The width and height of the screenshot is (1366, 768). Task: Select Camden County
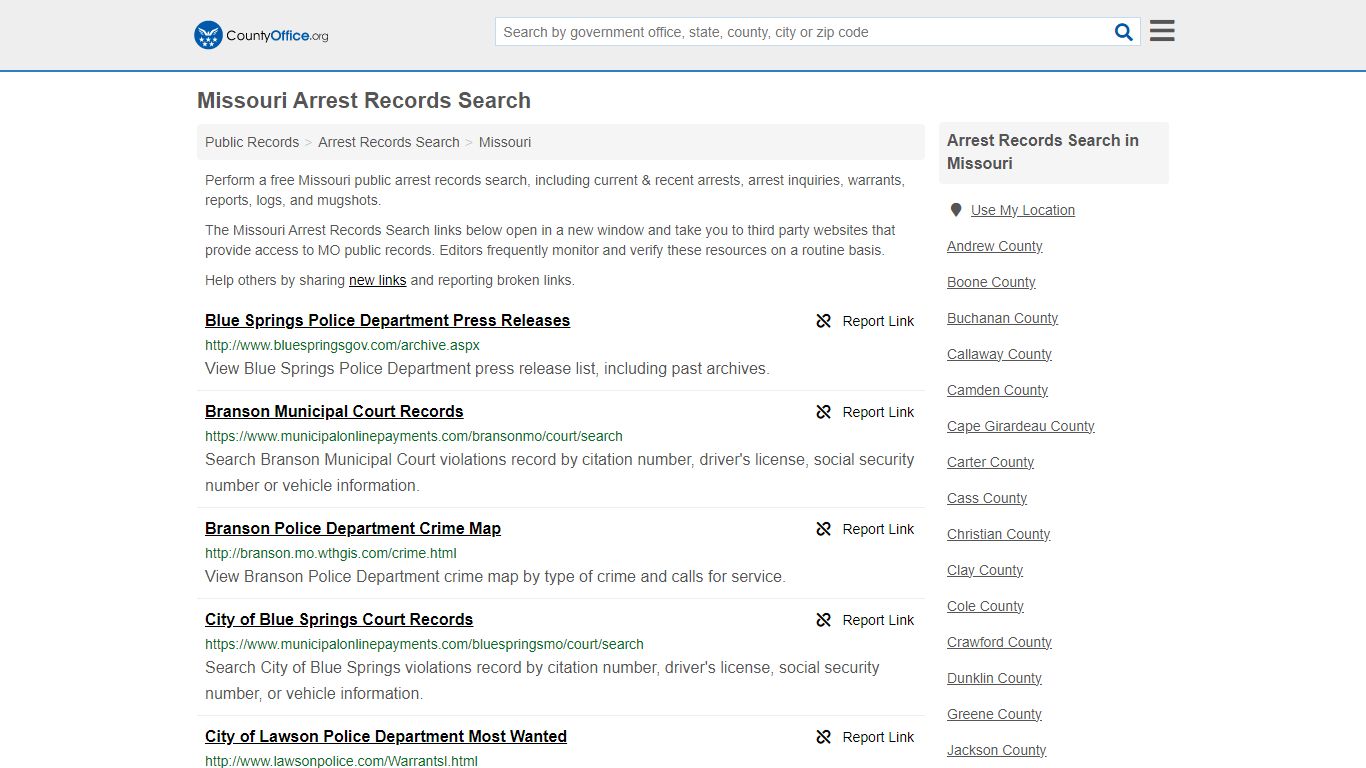click(997, 390)
